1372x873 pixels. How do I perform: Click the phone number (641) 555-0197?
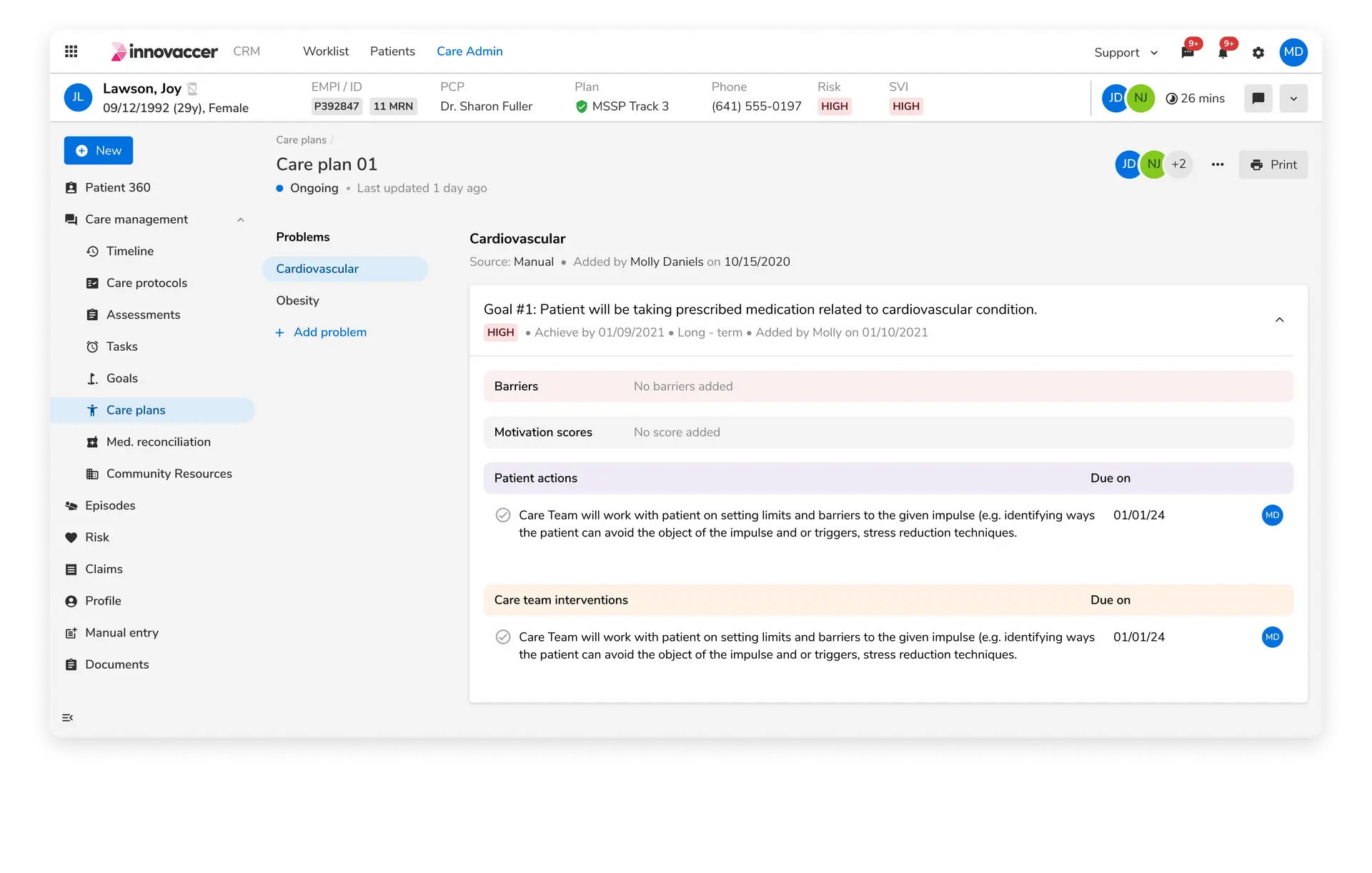[756, 106]
